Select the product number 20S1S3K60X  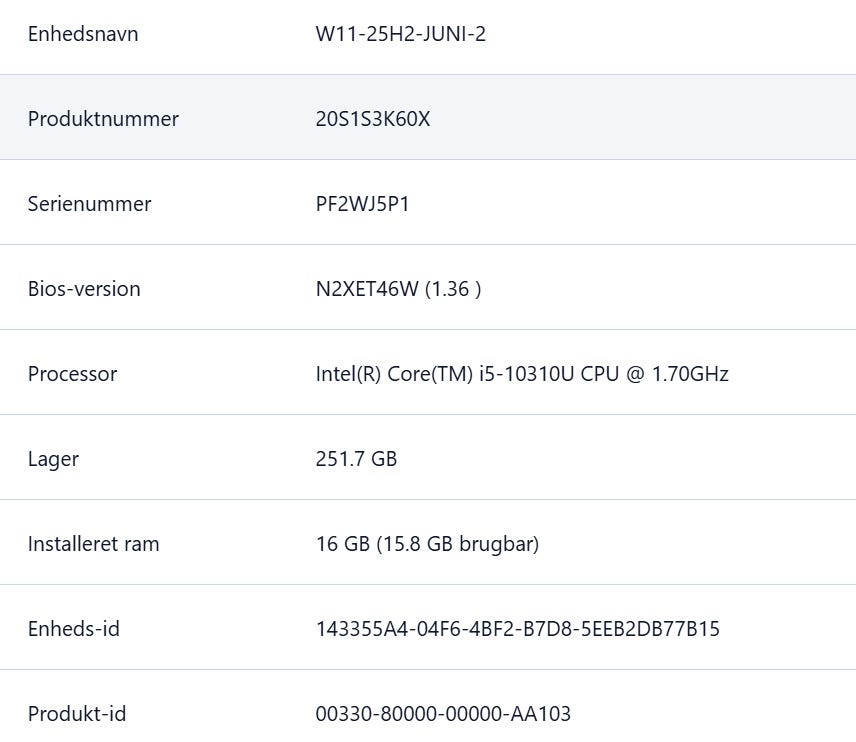point(373,119)
